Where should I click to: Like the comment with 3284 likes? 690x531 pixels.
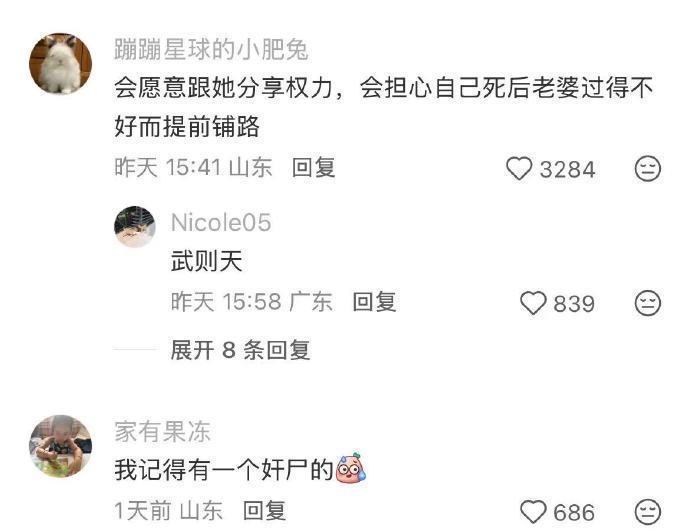pyautogui.click(x=519, y=168)
